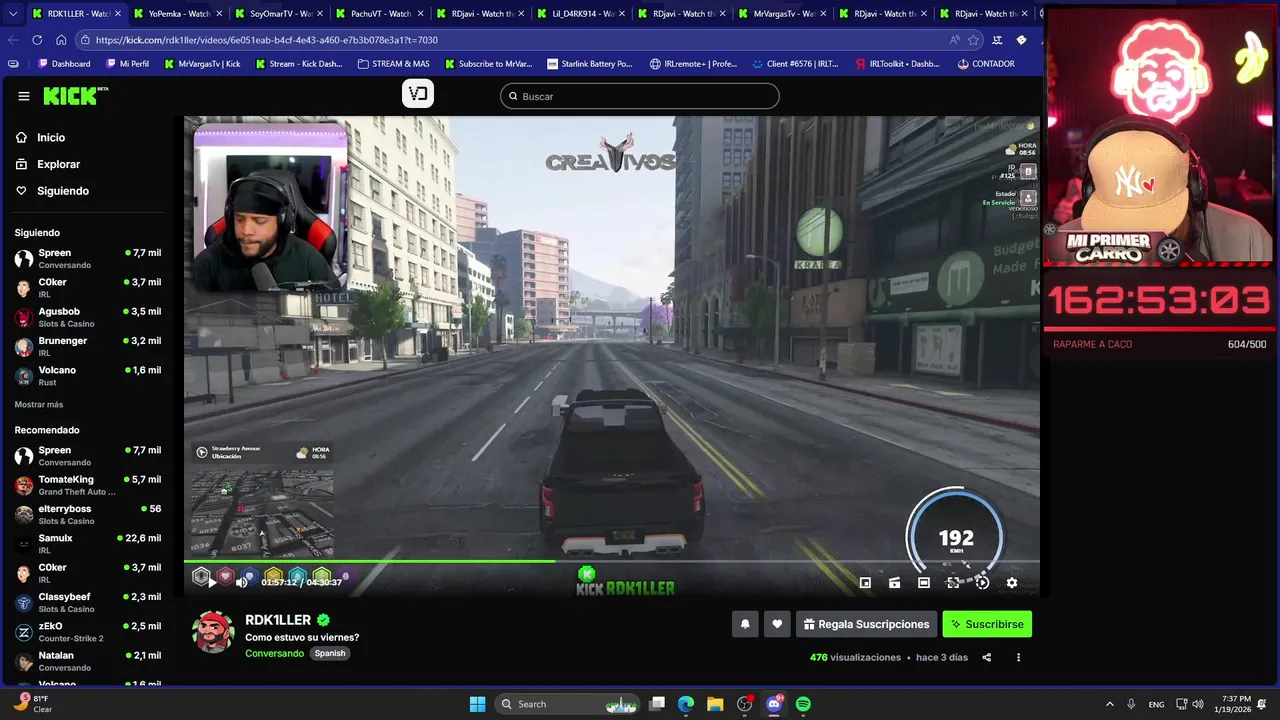This screenshot has height=720, width=1280.
Task: Click the Spanish language tag
Action: pos(329,653)
